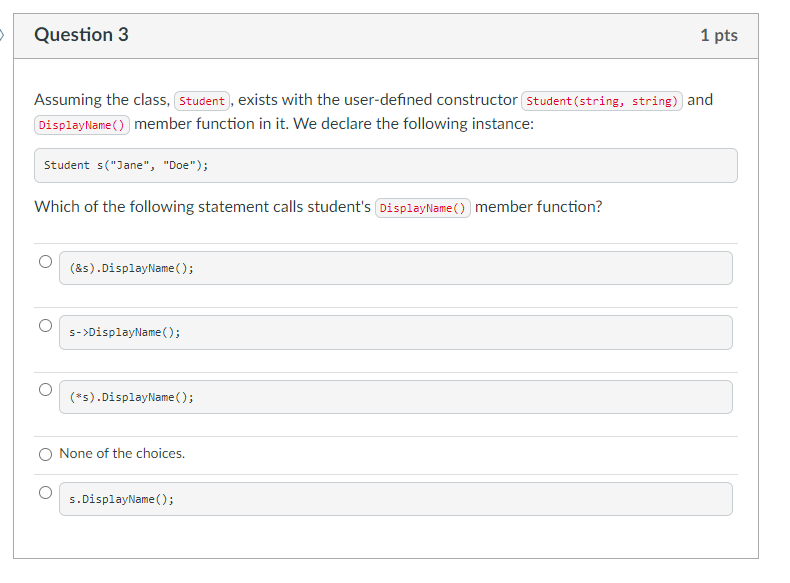This screenshot has height=583, width=790.
Task: Click the Student s("Jane", "Doe"); code block
Action: tap(386, 166)
